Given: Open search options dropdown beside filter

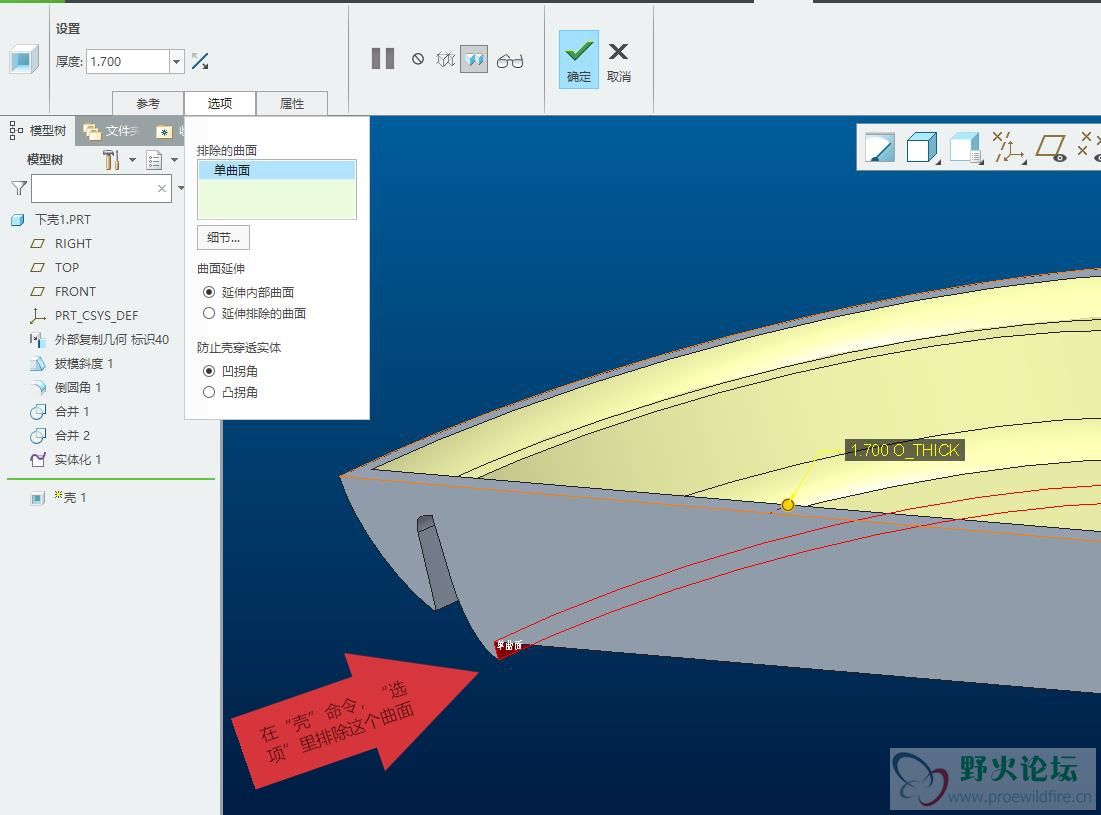Looking at the screenshot, I should (181, 188).
